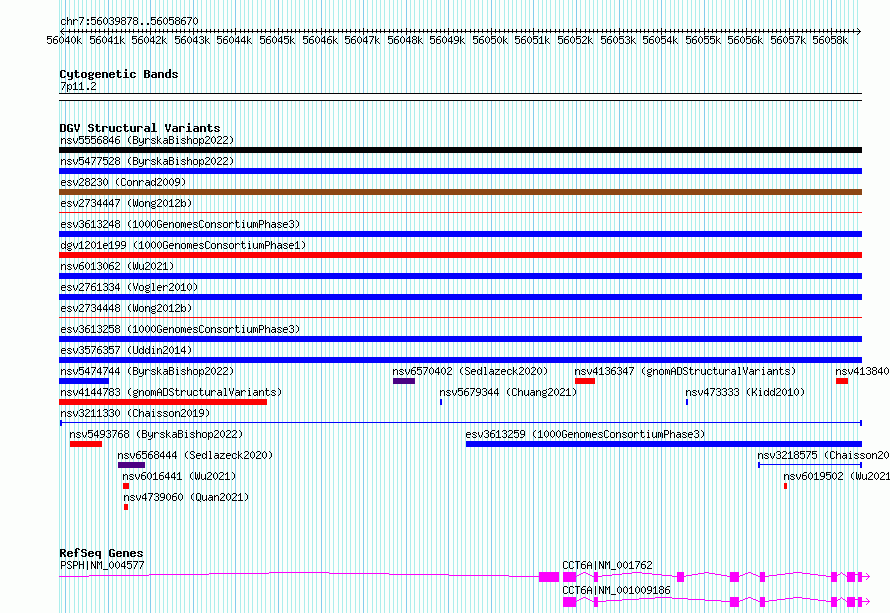Screen dimensions: 890x613
Task: Click the esv28230 brown variant bar
Action: 460,192
